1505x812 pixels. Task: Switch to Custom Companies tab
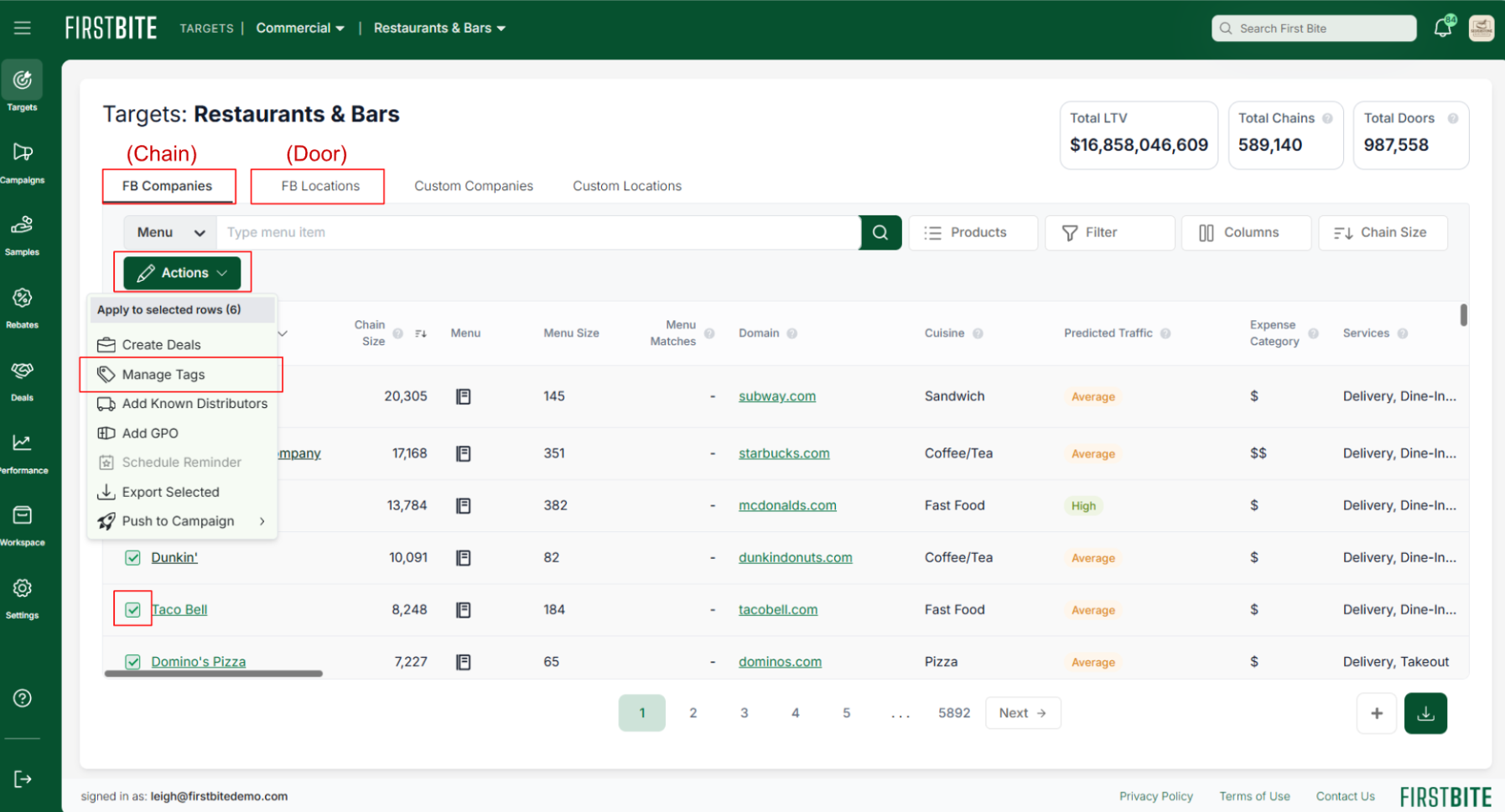474,186
